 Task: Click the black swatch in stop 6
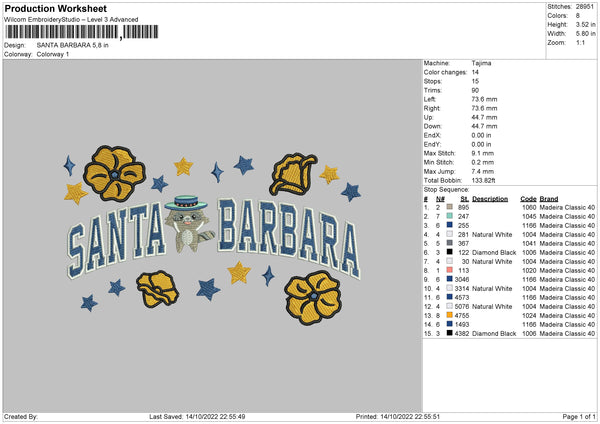click(x=450, y=252)
